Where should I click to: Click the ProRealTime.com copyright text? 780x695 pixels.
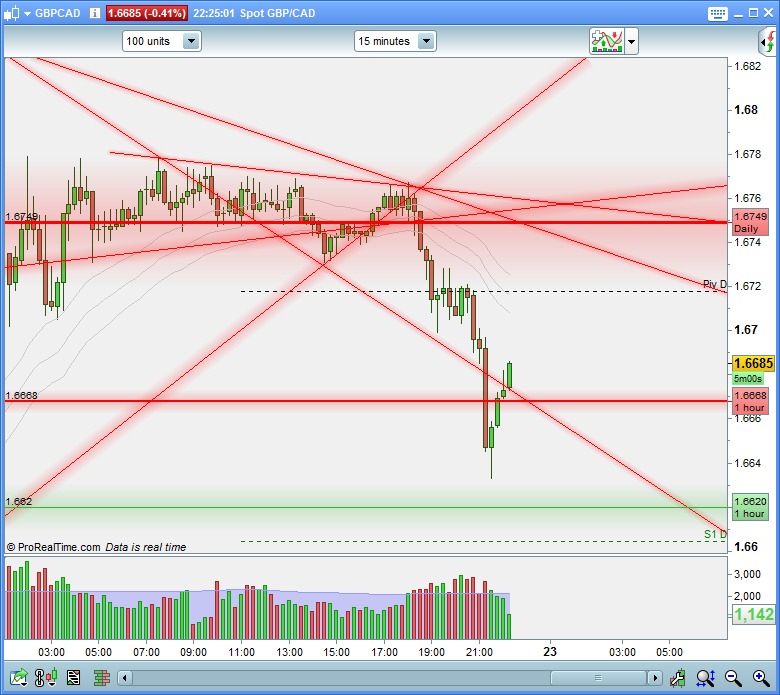coord(53,547)
